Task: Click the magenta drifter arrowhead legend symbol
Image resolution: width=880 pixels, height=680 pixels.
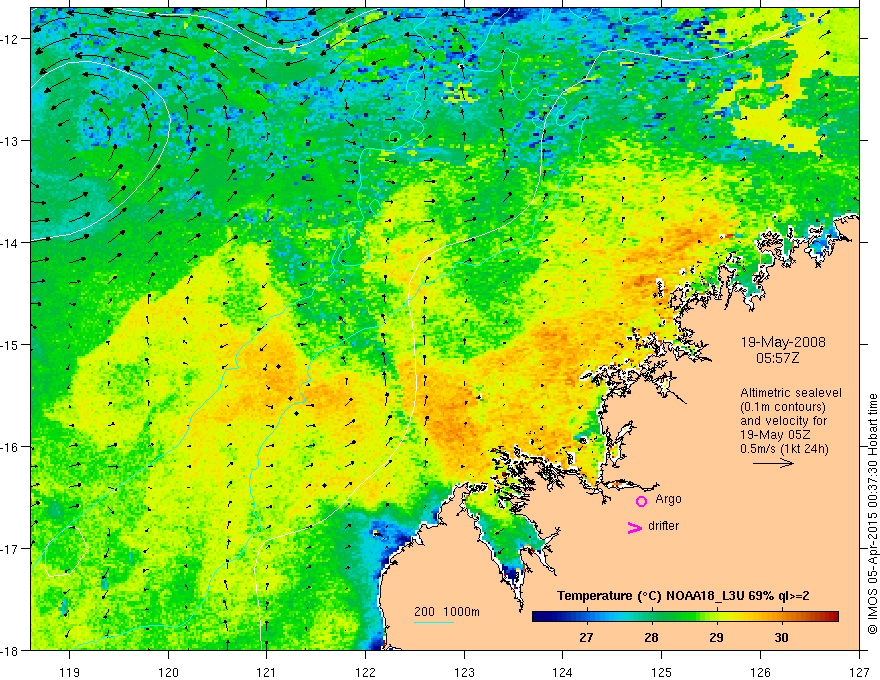Action: 634,527
